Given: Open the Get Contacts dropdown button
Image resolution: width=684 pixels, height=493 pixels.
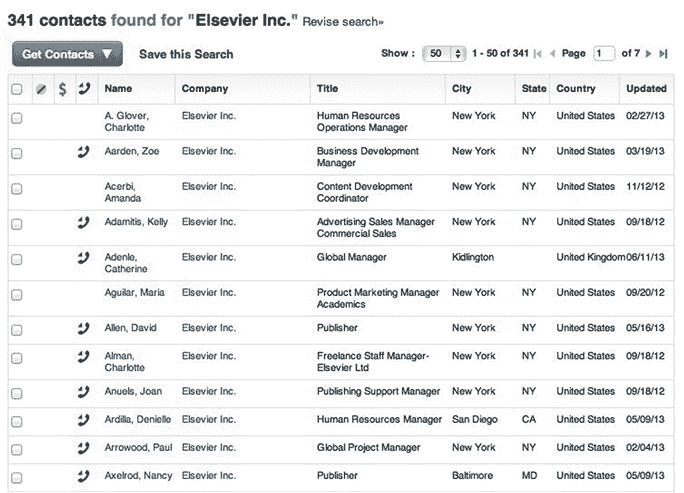Looking at the screenshot, I should (67, 54).
